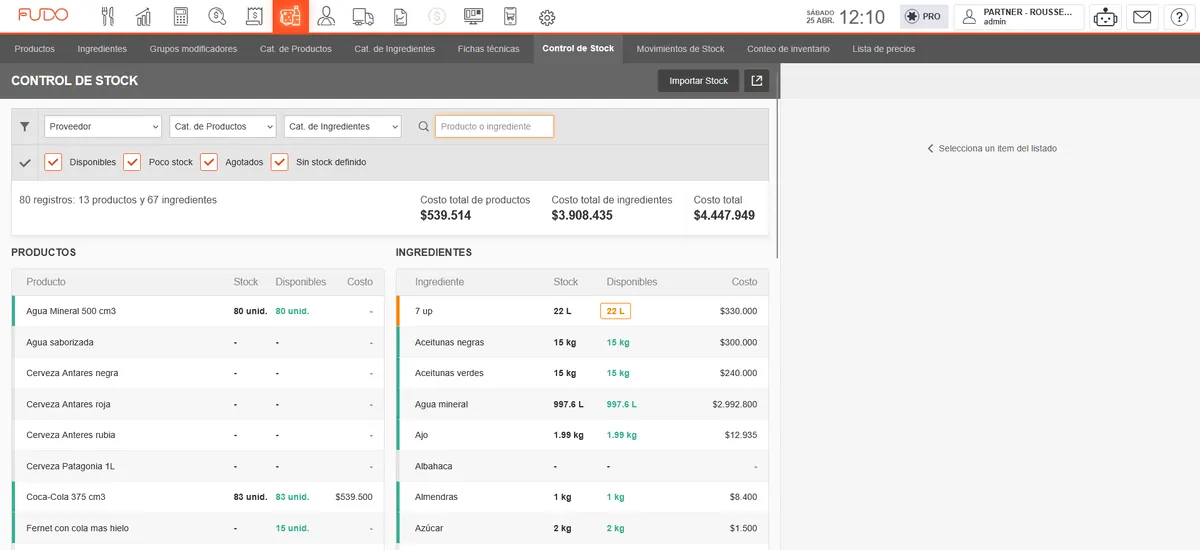Click the customers person icon

pos(327,17)
